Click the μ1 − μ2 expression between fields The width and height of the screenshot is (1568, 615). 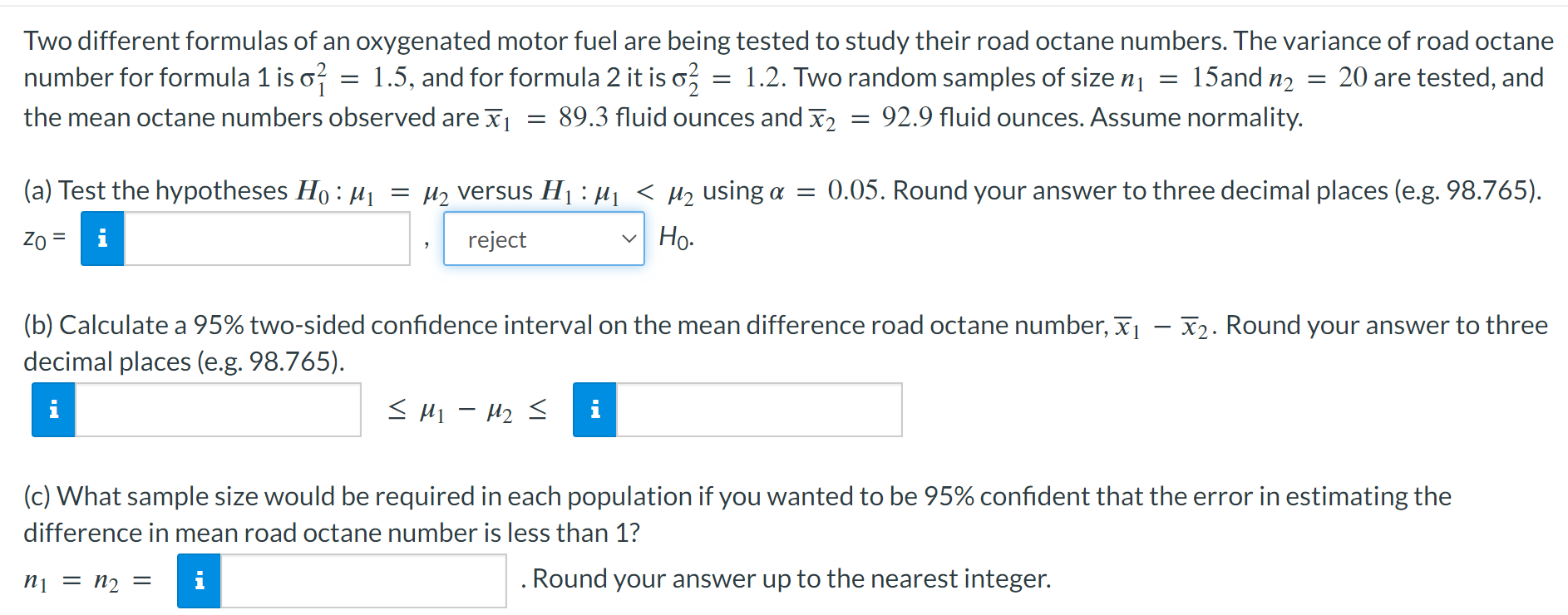[467, 410]
